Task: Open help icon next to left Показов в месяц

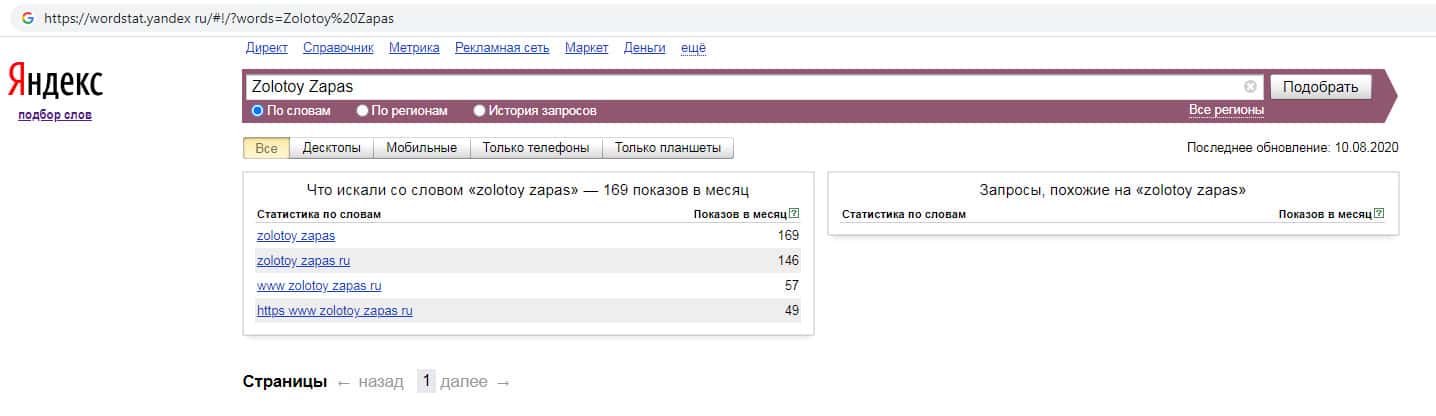Action: pos(794,214)
